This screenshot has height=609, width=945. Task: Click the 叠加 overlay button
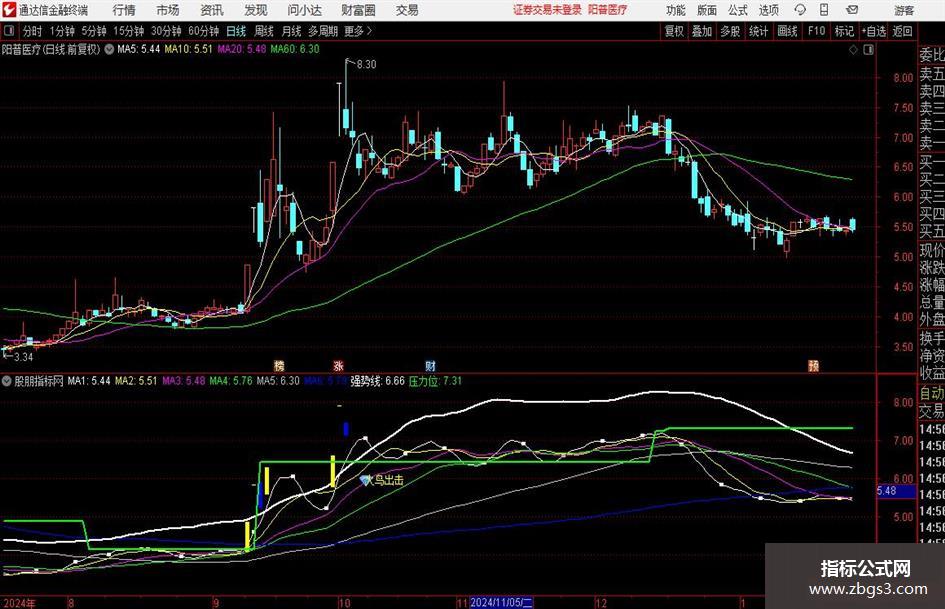(702, 31)
